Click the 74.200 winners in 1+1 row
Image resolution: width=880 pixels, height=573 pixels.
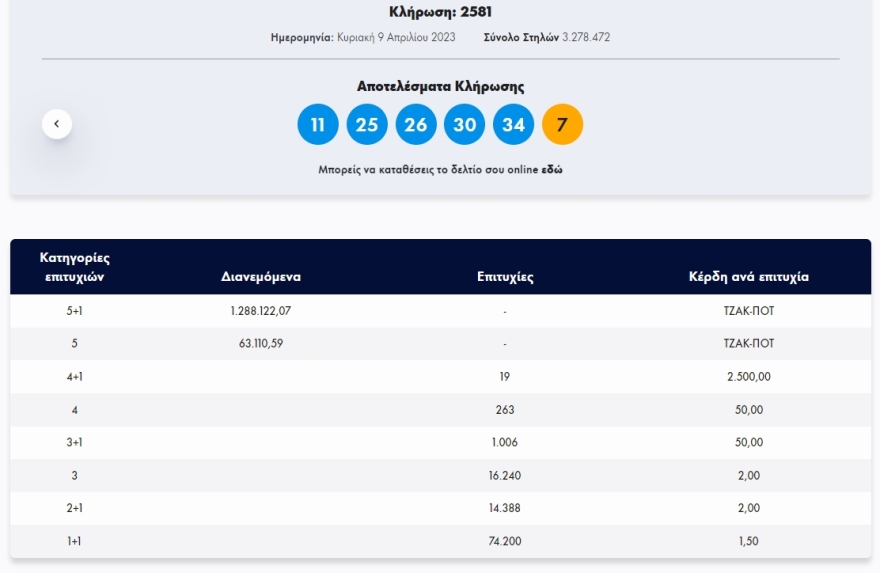[x=505, y=541]
